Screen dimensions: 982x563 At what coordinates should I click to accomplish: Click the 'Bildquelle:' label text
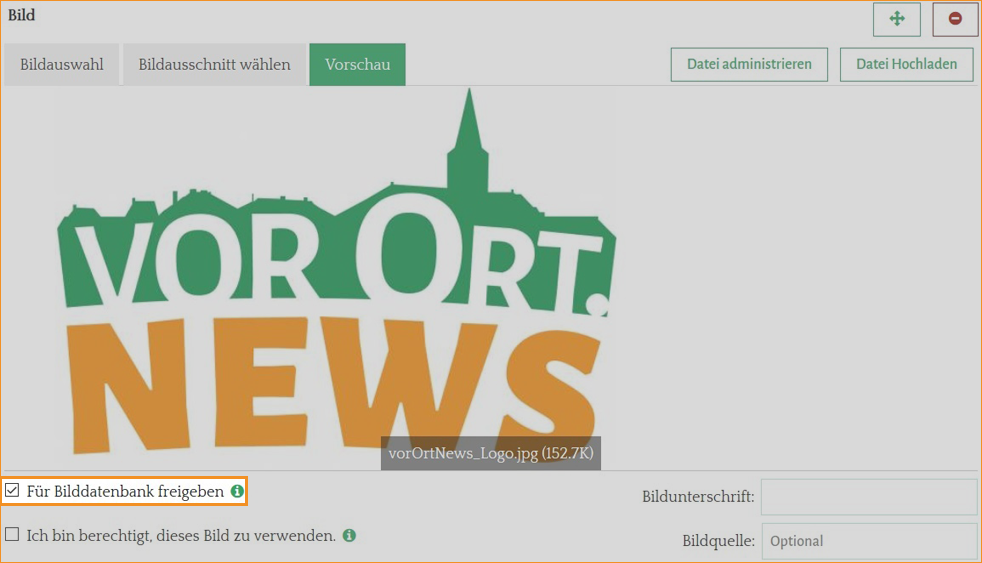point(718,541)
